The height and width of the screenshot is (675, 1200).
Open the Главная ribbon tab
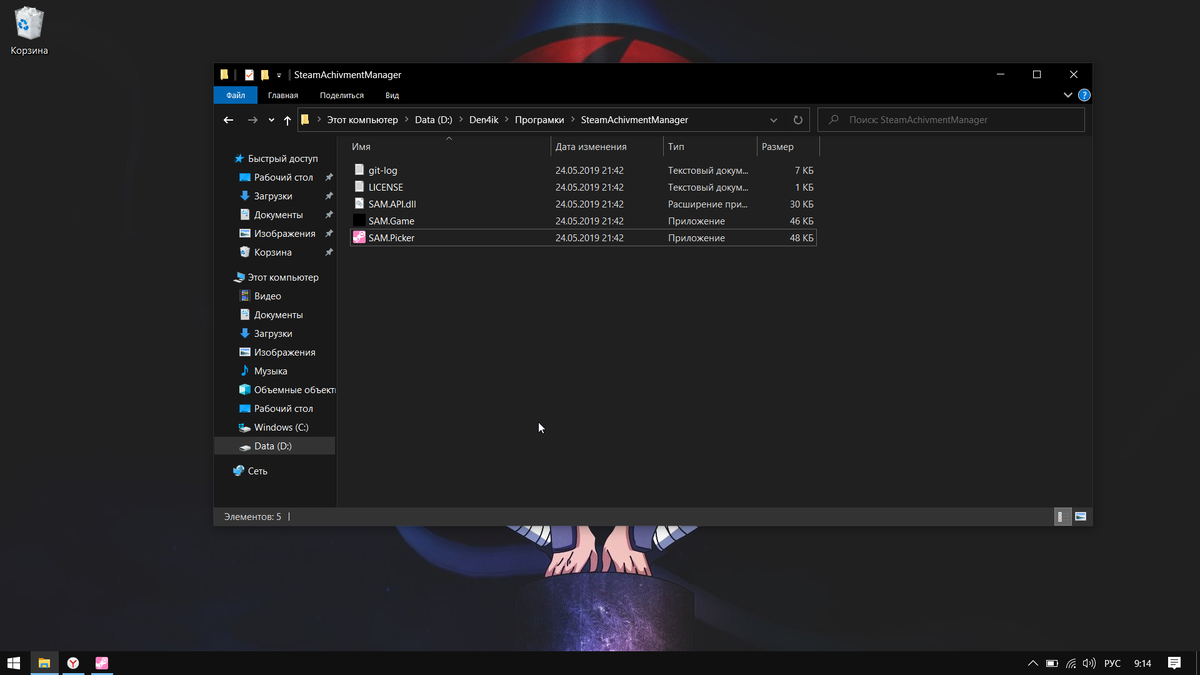click(x=283, y=95)
